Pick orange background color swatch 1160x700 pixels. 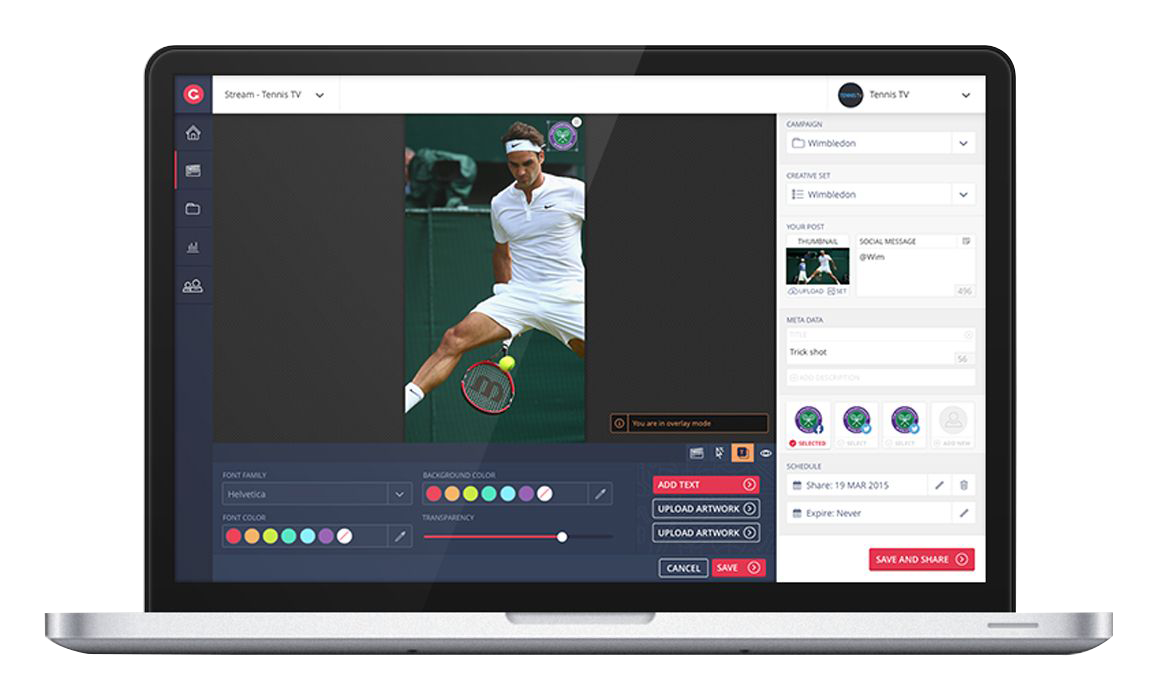[x=452, y=494]
